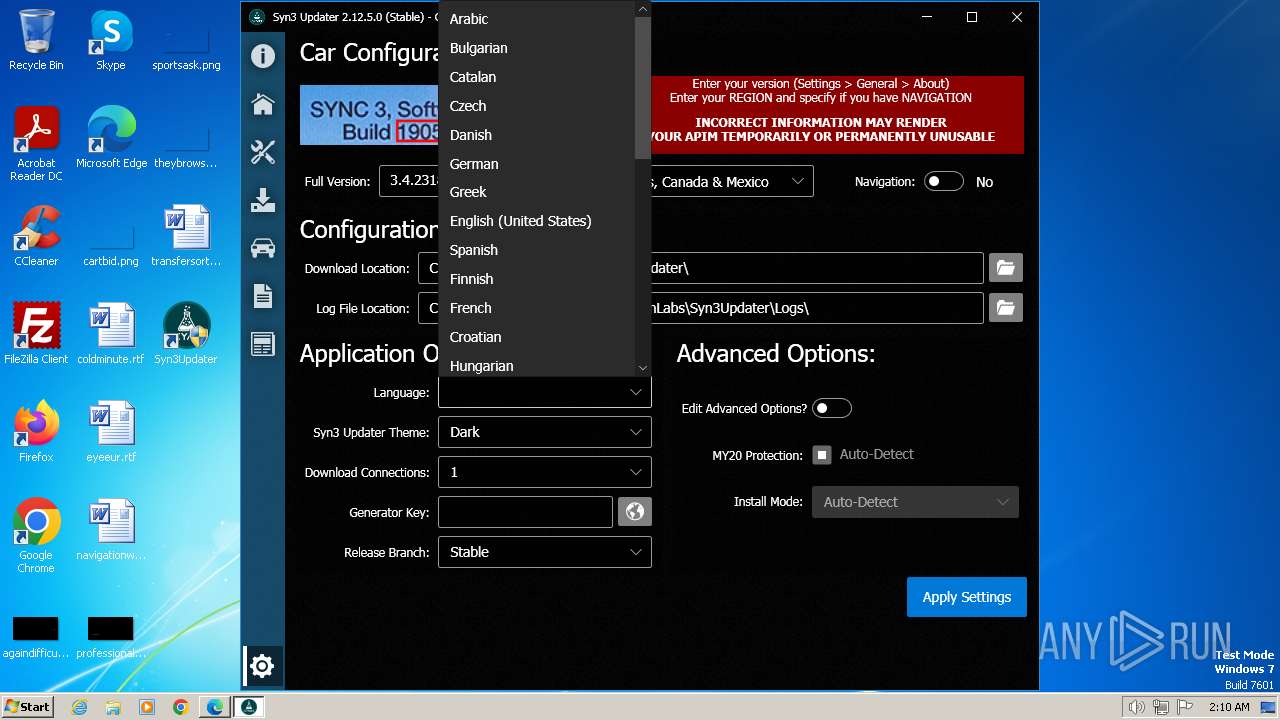
Task: Check MY20 Protection Auto-Detect box
Action: (x=822, y=455)
